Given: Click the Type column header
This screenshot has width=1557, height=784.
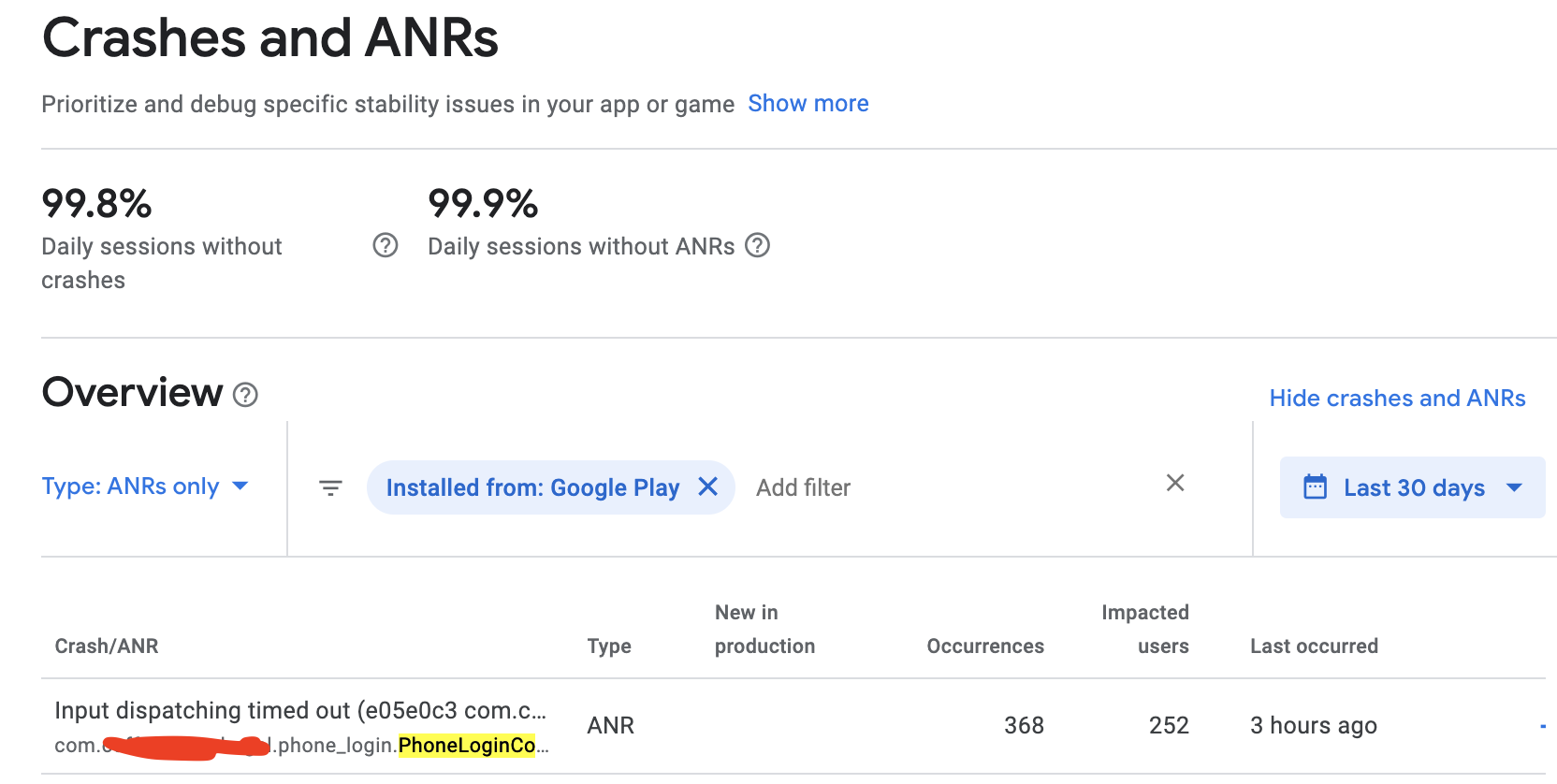Looking at the screenshot, I should tap(609, 646).
